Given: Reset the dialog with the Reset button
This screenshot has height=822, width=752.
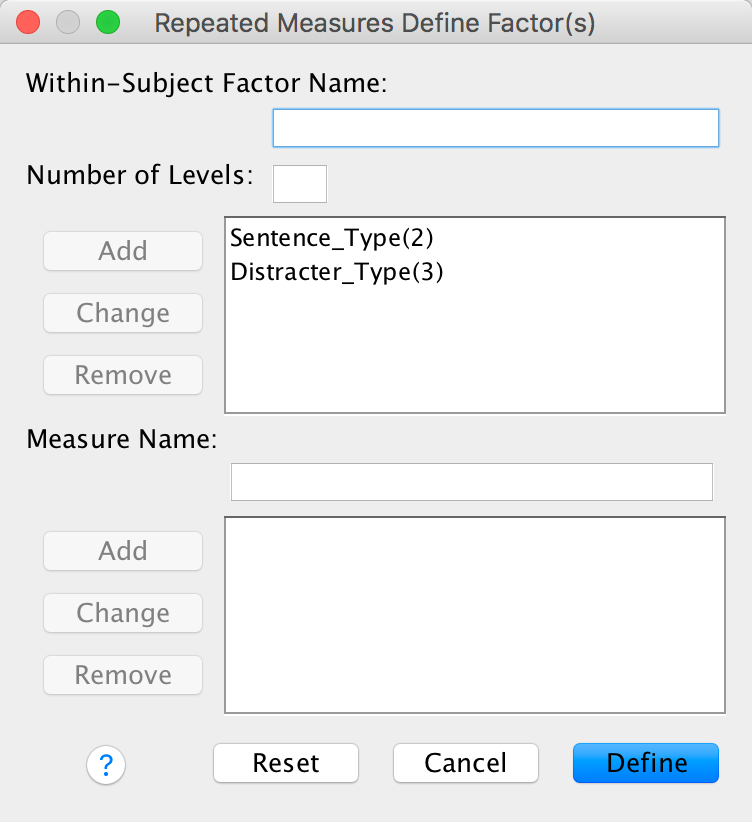Looking at the screenshot, I should click(x=286, y=763).
